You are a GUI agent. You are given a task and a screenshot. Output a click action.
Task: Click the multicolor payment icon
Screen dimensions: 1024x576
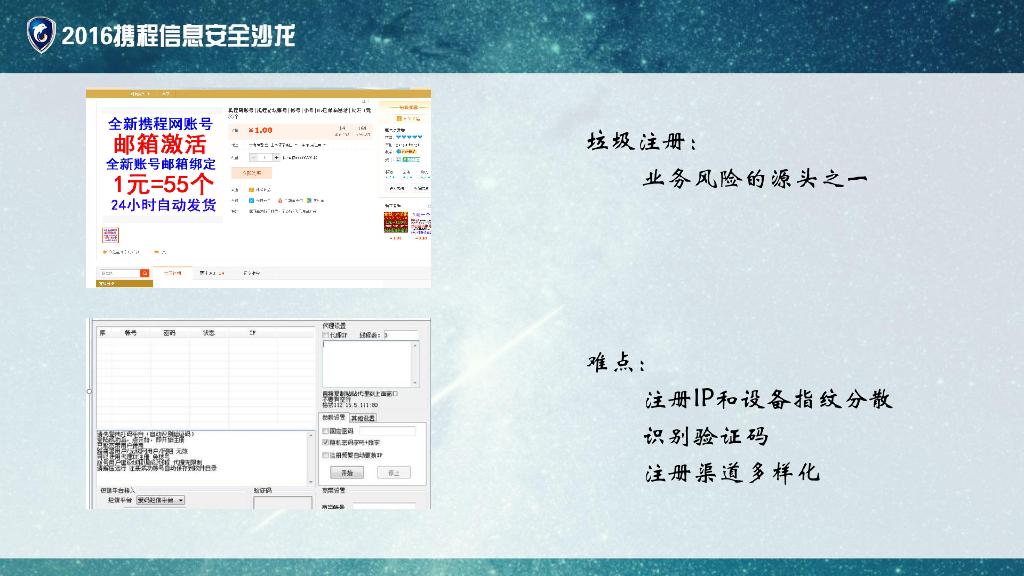[309, 200]
